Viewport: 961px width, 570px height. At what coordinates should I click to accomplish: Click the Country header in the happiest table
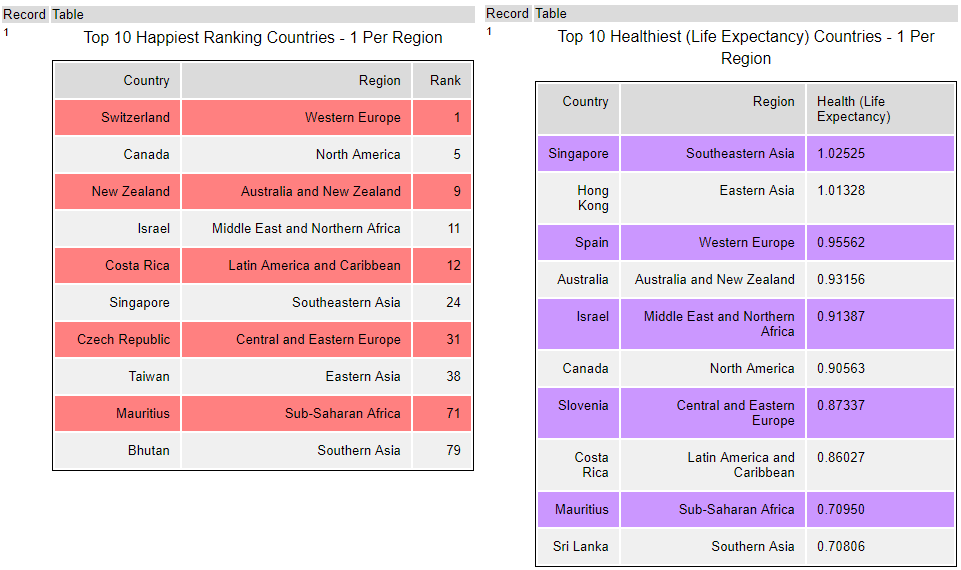146,81
